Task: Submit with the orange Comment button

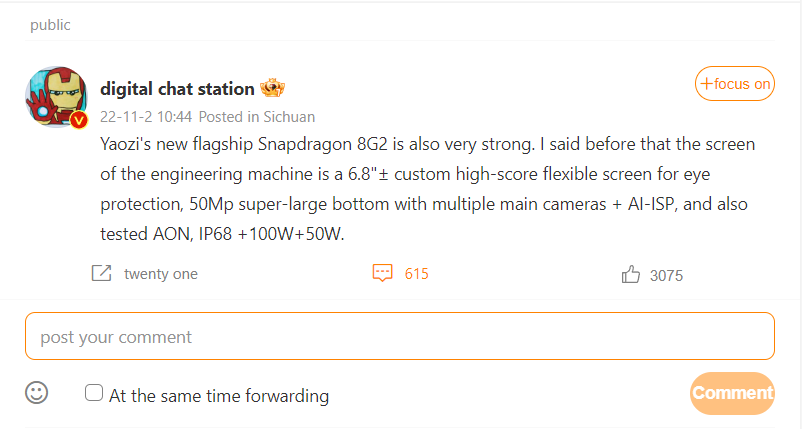Action: tap(732, 393)
